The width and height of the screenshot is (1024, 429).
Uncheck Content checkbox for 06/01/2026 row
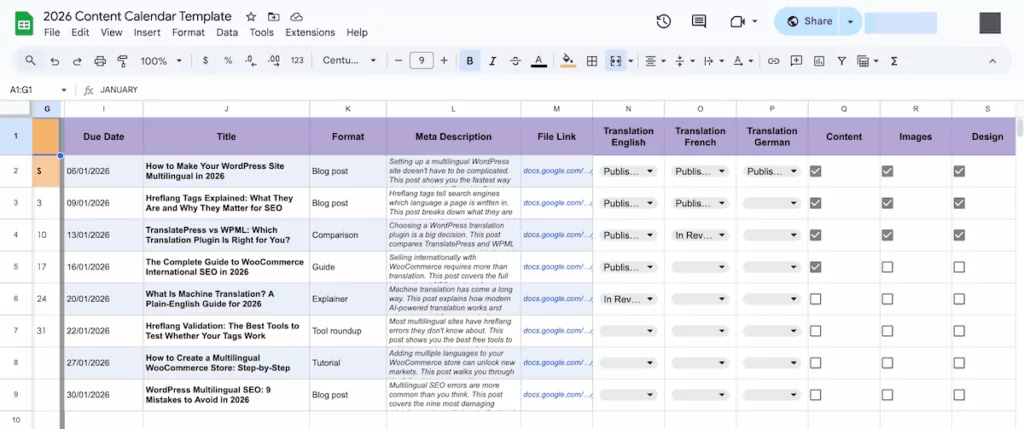click(x=815, y=171)
